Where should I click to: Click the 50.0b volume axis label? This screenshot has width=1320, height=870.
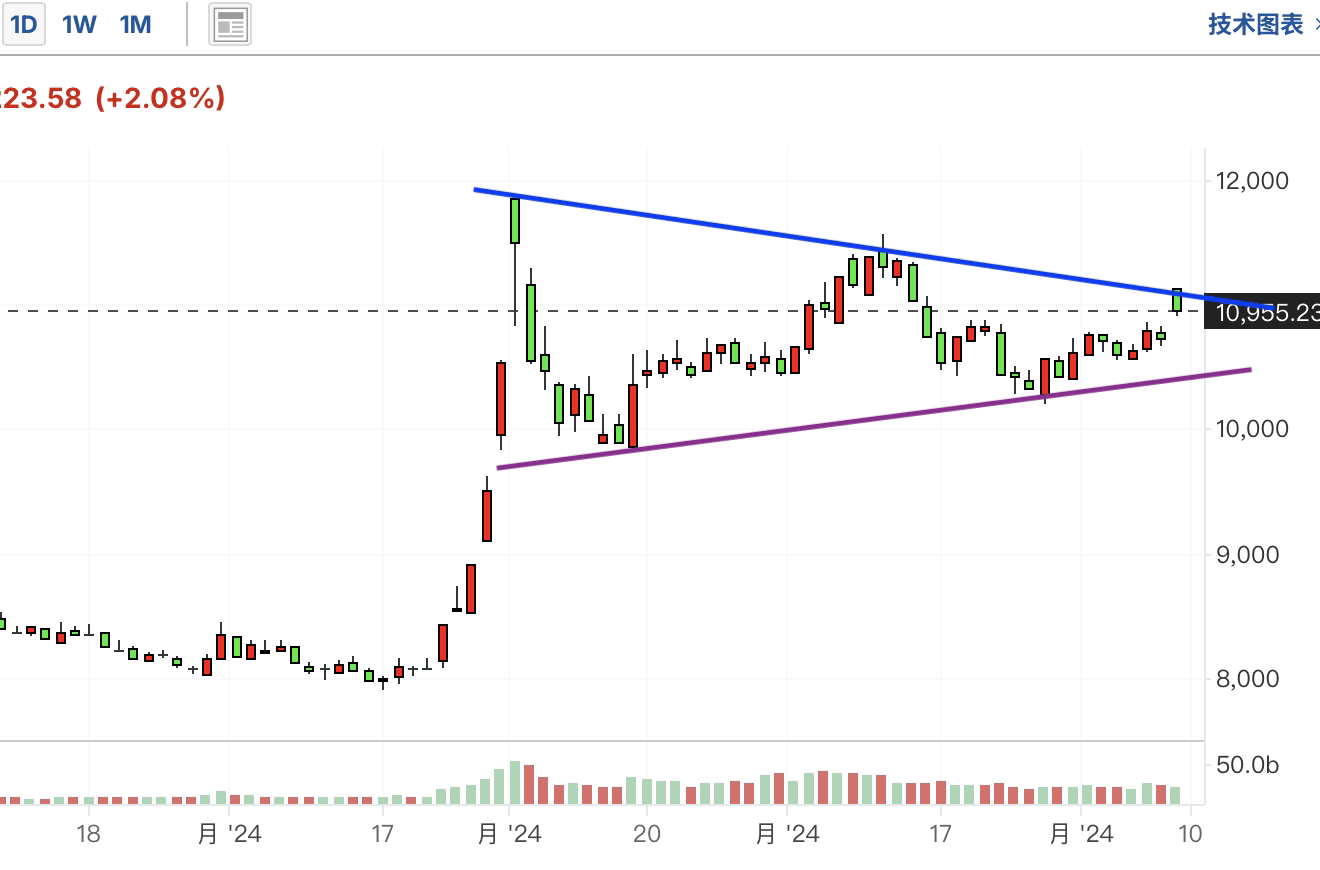1248,766
